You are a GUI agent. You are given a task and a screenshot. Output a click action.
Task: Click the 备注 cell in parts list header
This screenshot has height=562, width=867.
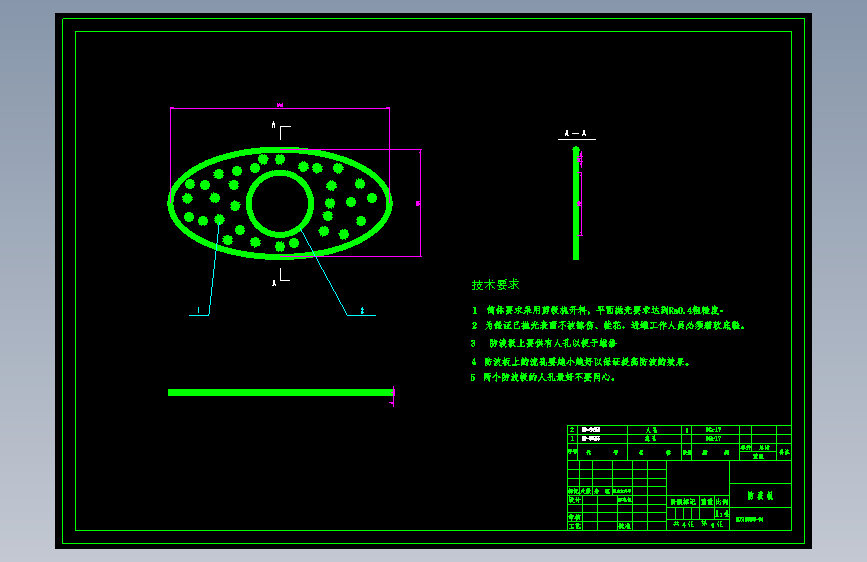(784, 452)
